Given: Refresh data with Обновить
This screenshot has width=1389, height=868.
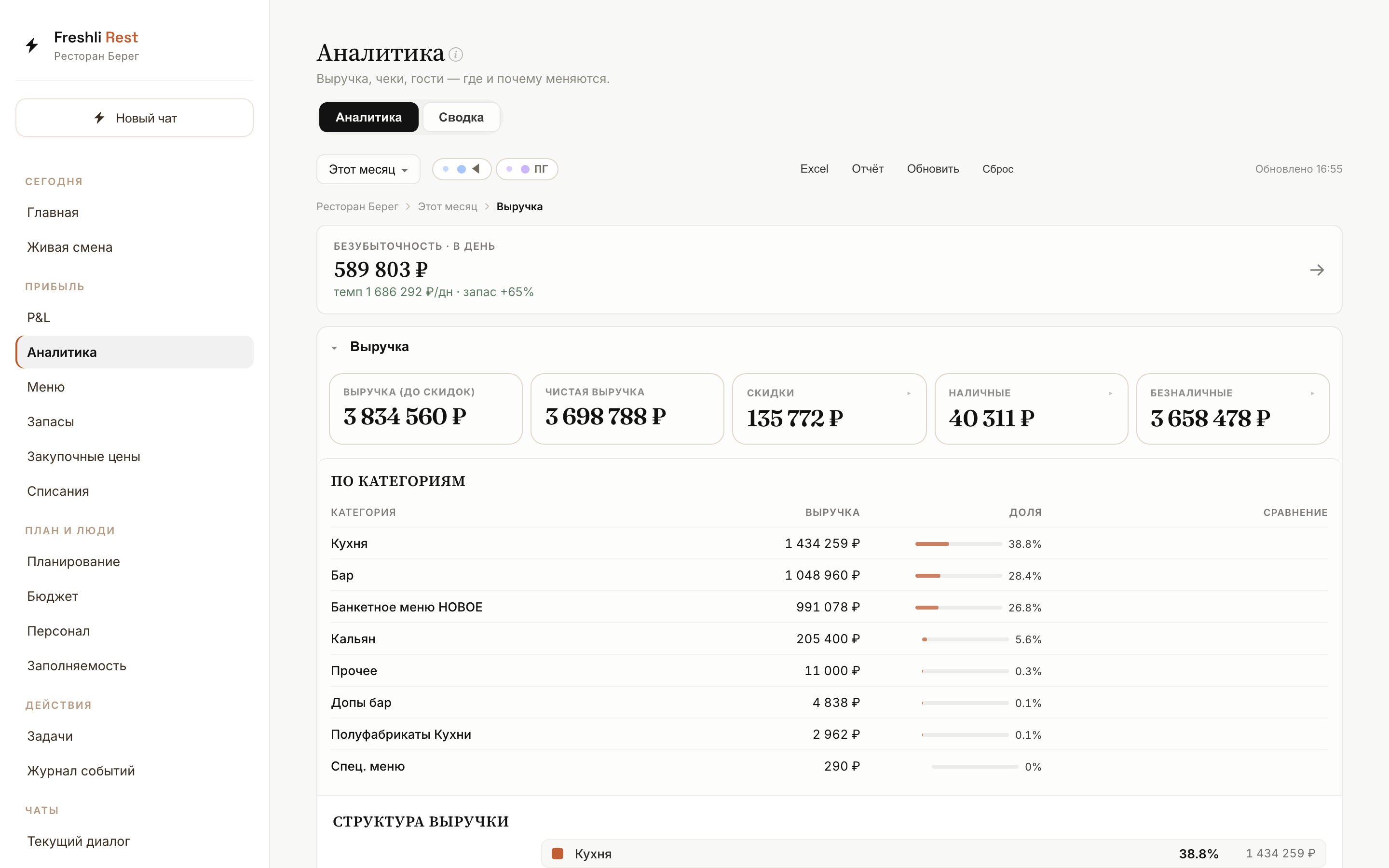Looking at the screenshot, I should point(933,169).
